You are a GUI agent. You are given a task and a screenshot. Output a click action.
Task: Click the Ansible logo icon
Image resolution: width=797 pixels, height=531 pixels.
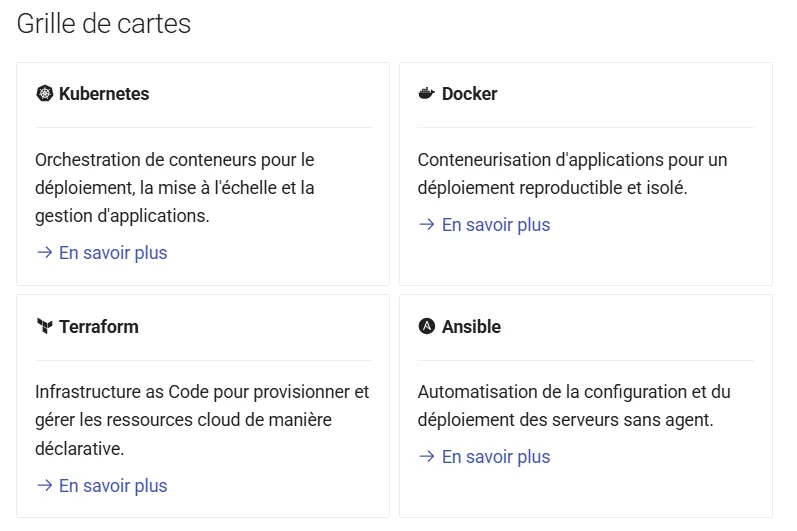pyautogui.click(x=427, y=327)
